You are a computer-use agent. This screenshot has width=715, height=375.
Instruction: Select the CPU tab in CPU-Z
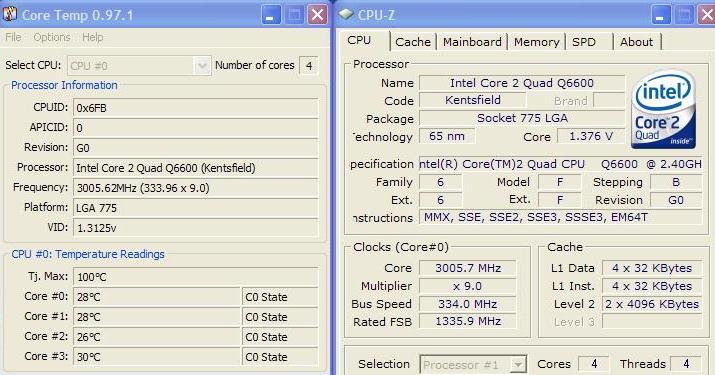tap(359, 40)
